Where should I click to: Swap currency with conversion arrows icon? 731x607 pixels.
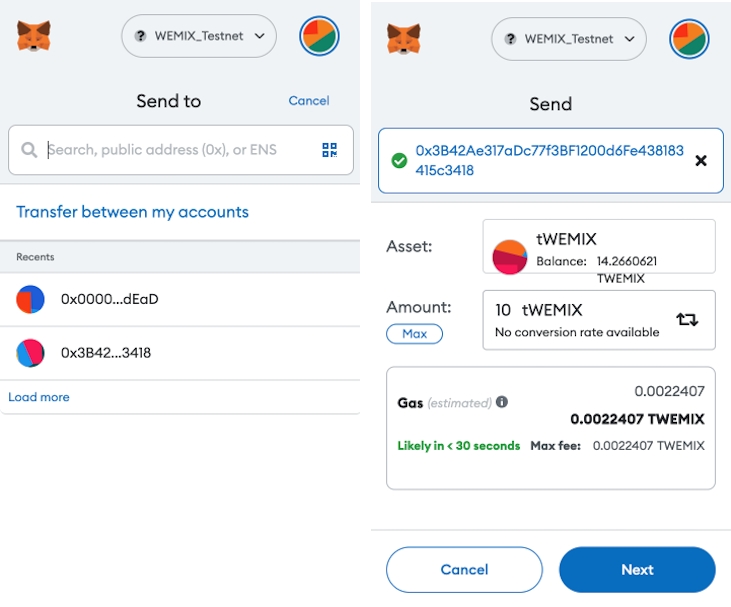pyautogui.click(x=687, y=320)
